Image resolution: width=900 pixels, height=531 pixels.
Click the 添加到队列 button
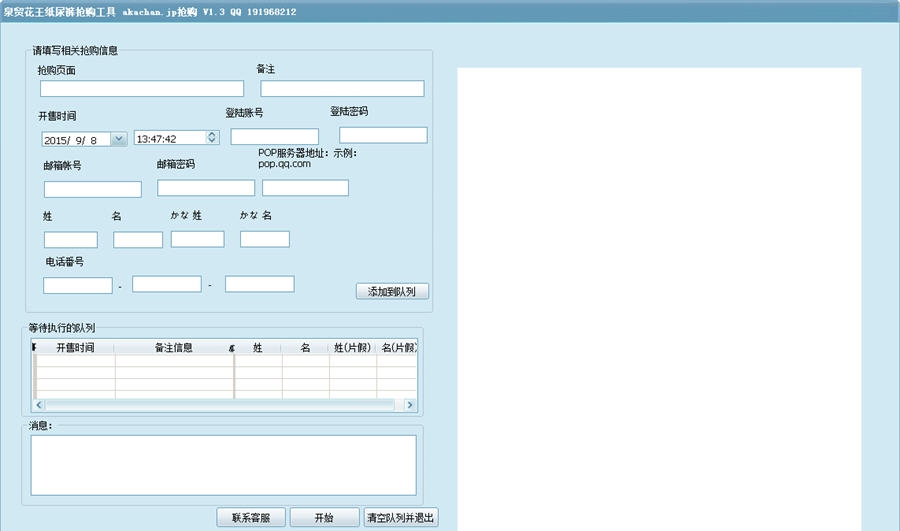pos(392,291)
